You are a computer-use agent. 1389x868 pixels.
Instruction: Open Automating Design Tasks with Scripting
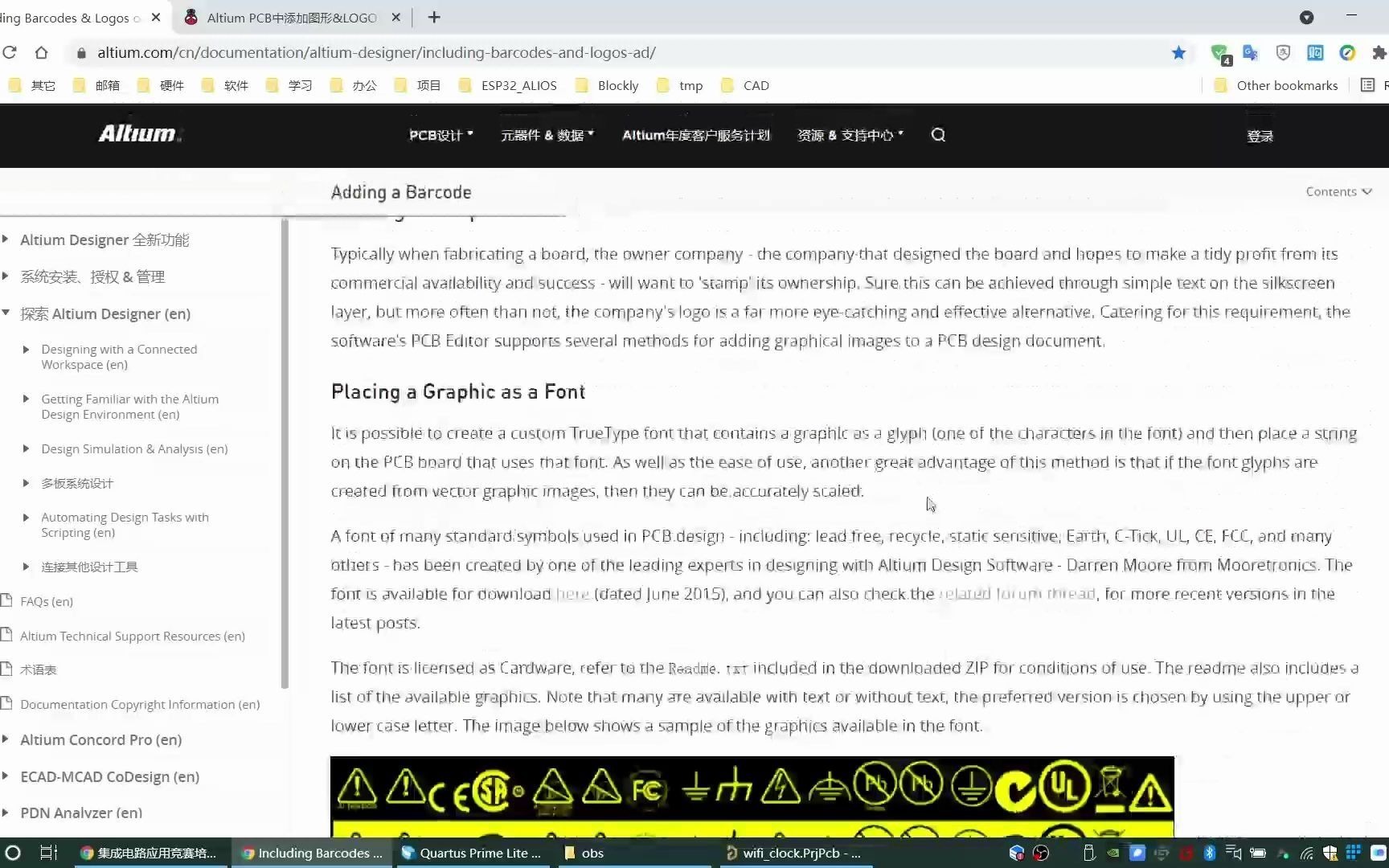point(125,525)
